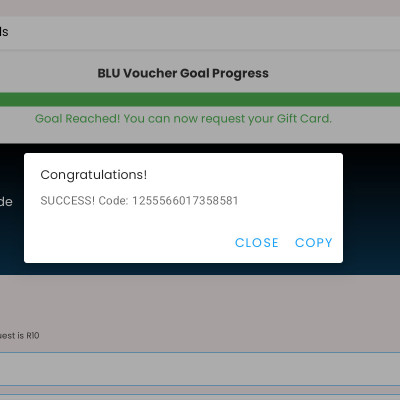Click the green goal progress bar

[x=200, y=100]
